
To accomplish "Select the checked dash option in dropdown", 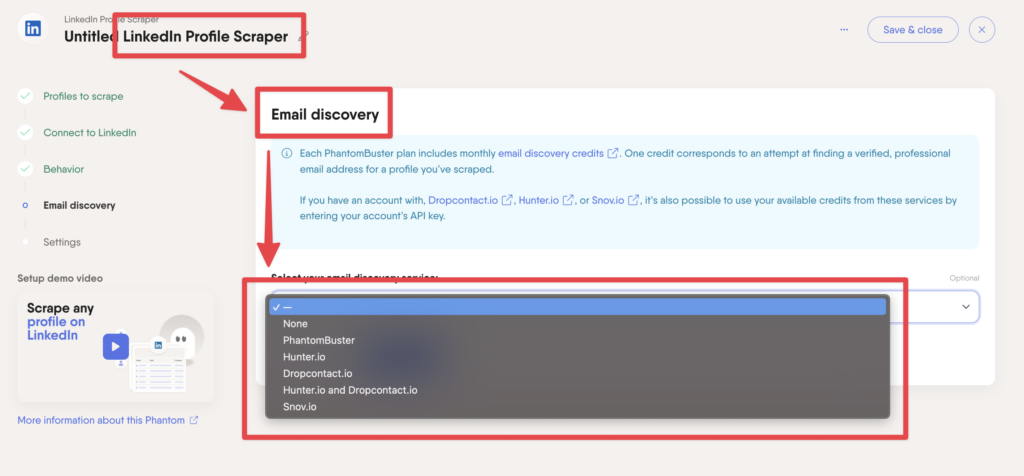I will pyautogui.click(x=577, y=307).
